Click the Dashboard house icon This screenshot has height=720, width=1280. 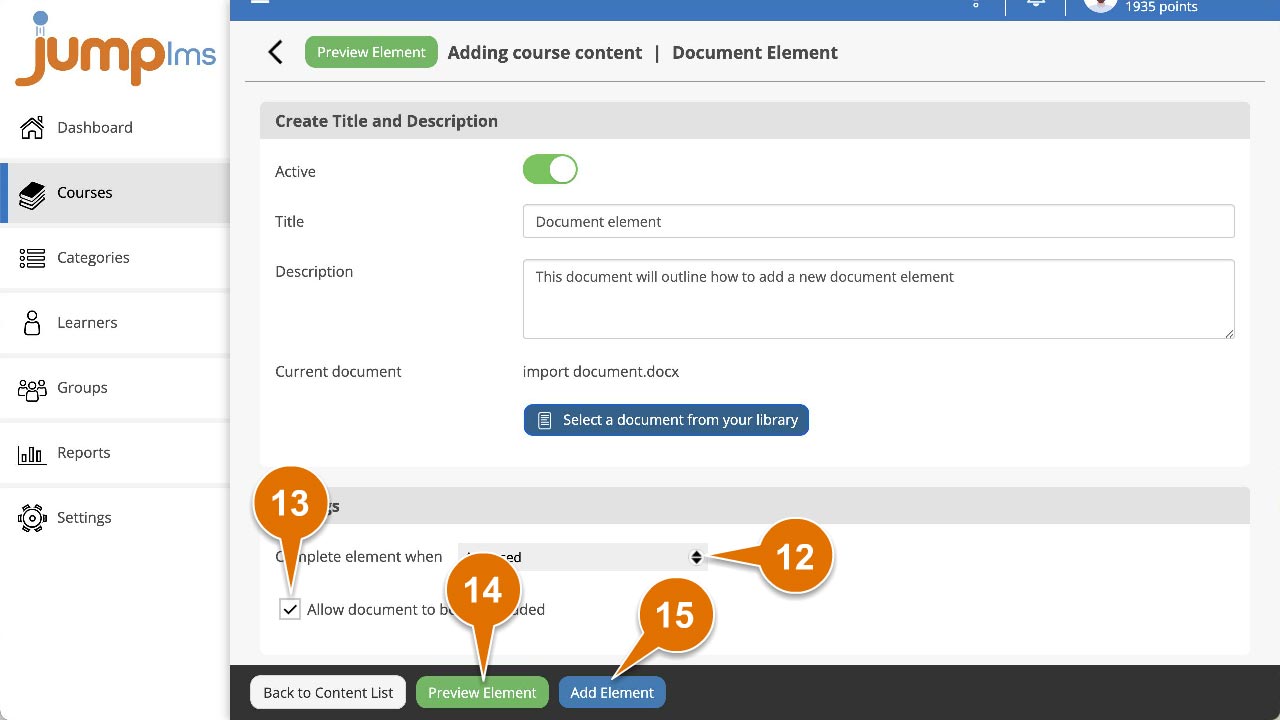point(32,128)
